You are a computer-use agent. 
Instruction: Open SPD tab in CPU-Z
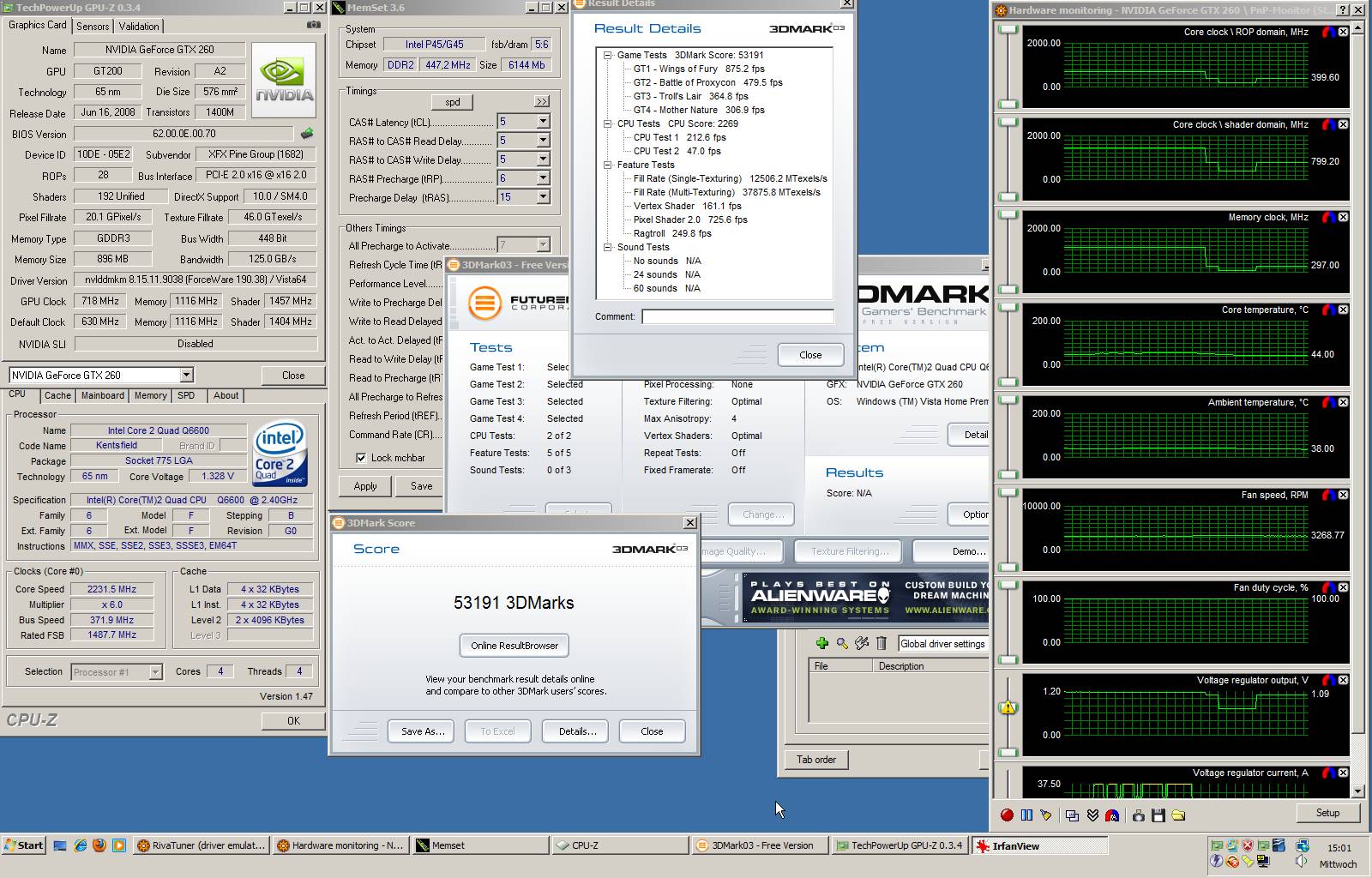click(x=186, y=396)
